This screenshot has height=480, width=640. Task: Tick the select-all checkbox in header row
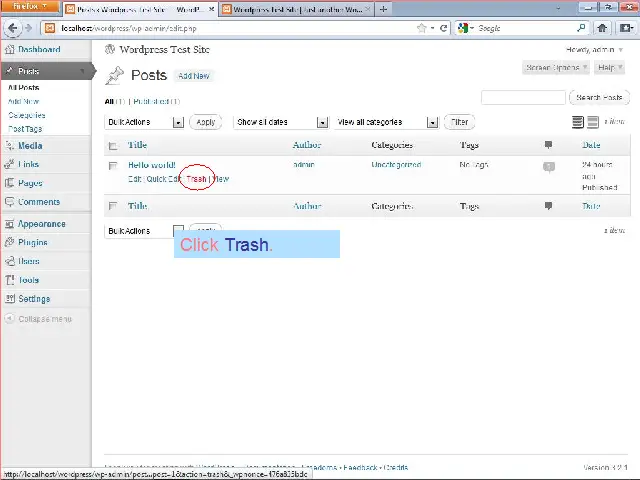click(113, 146)
